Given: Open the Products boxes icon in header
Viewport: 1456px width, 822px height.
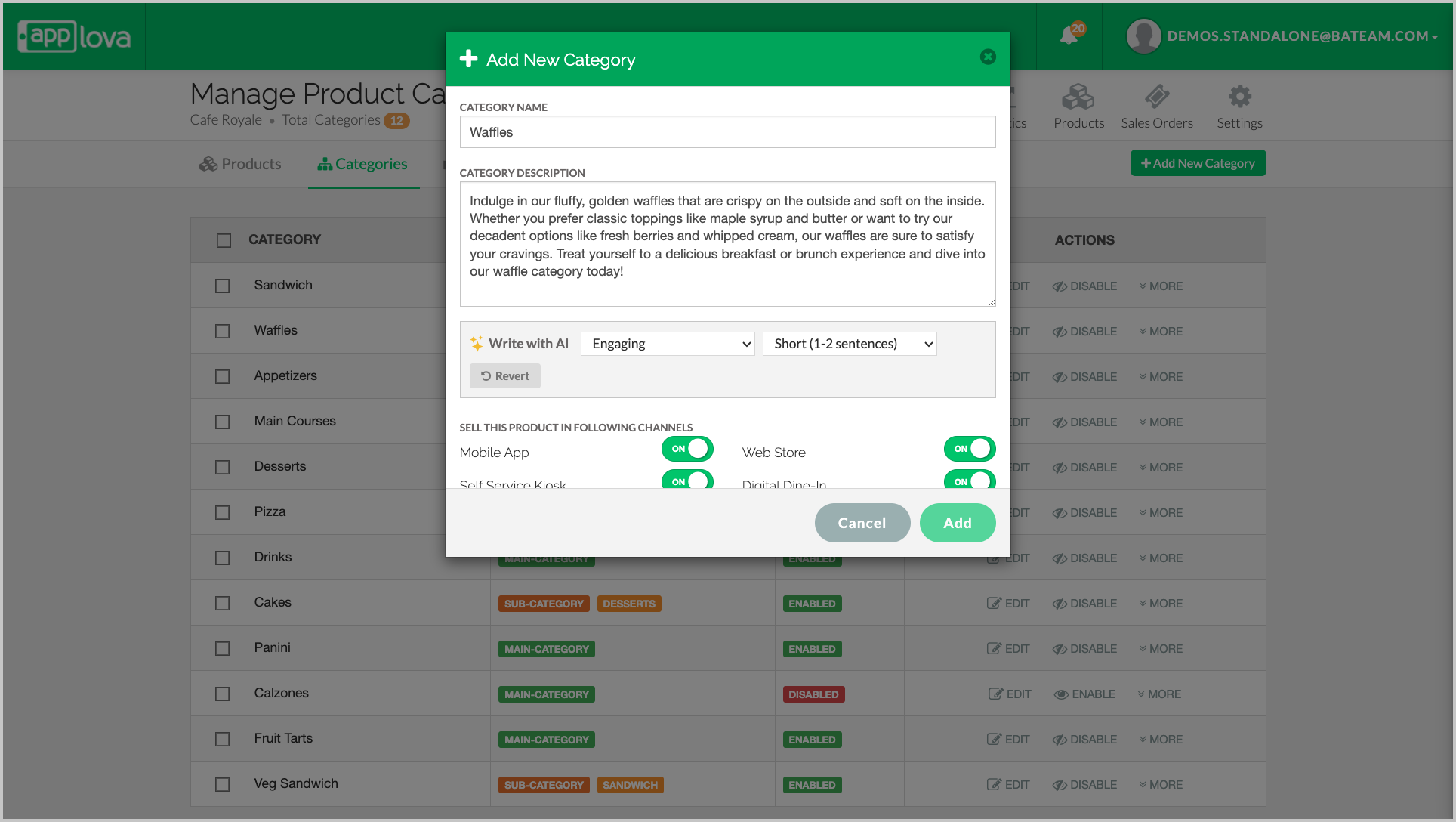Looking at the screenshot, I should [1078, 97].
